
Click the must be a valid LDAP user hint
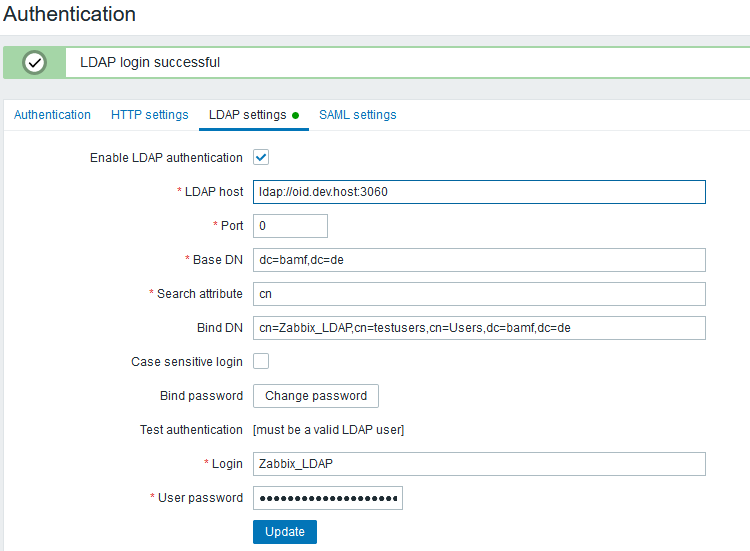328,430
